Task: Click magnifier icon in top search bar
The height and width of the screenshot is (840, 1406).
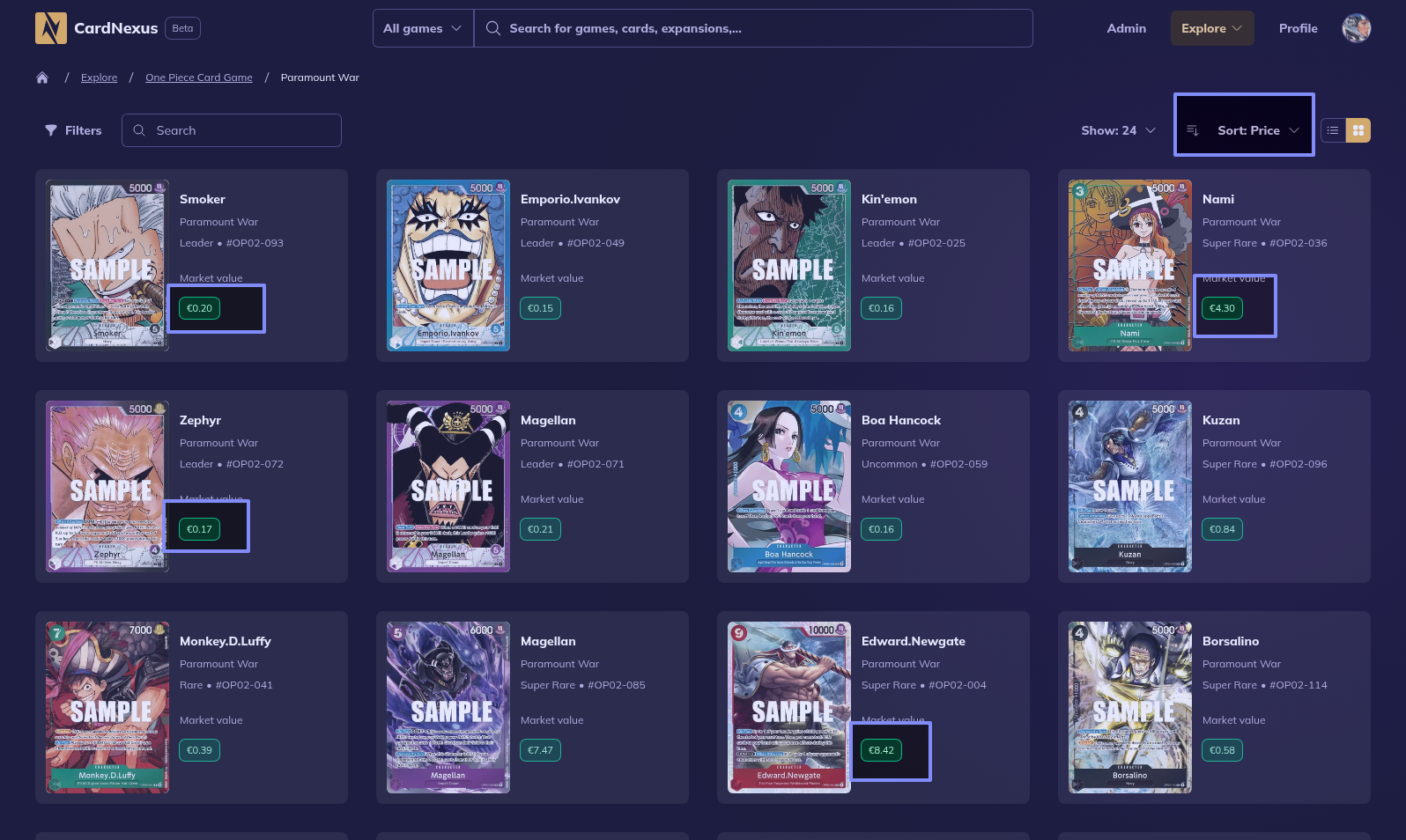Action: 493,28
